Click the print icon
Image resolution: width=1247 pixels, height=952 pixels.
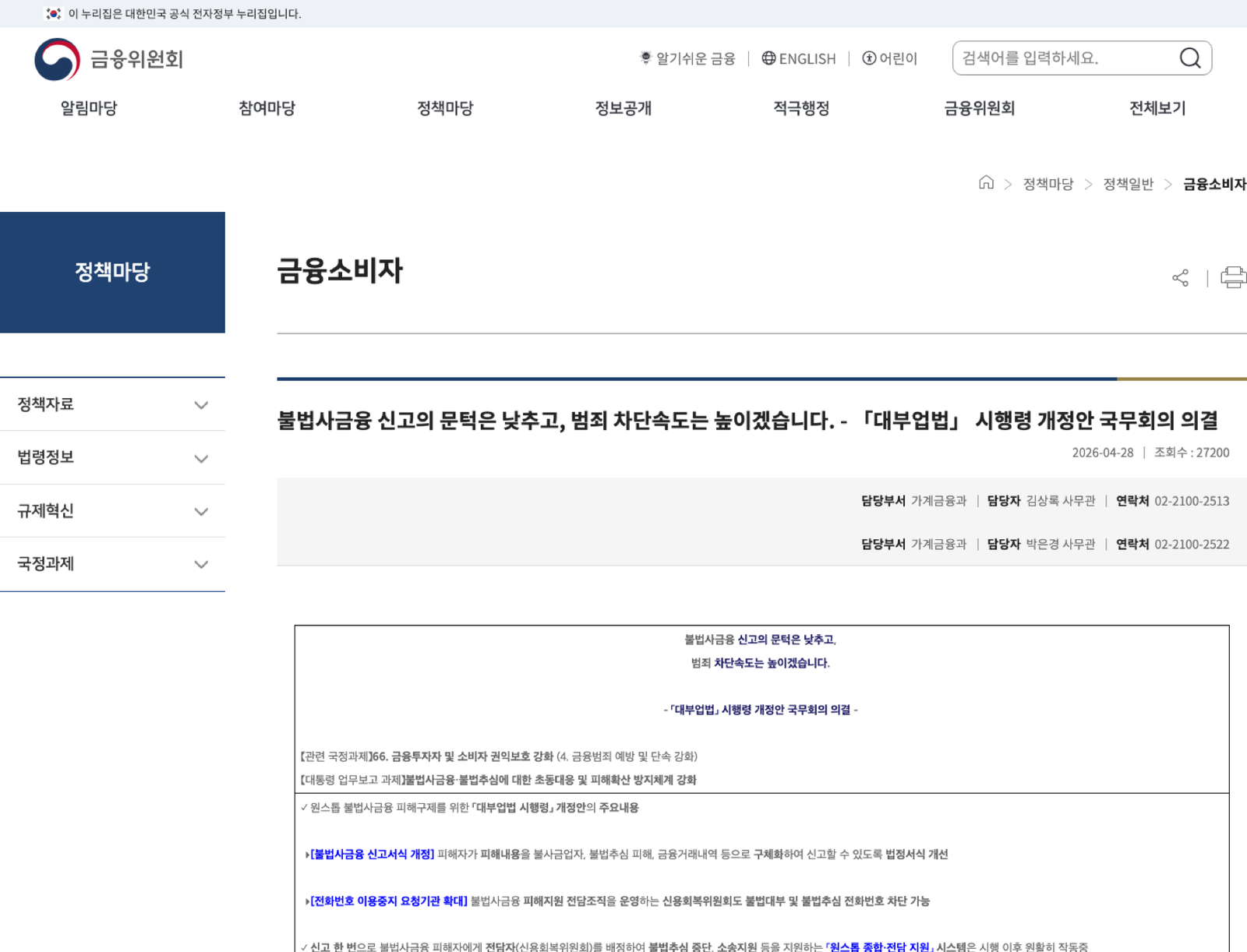tap(1233, 277)
